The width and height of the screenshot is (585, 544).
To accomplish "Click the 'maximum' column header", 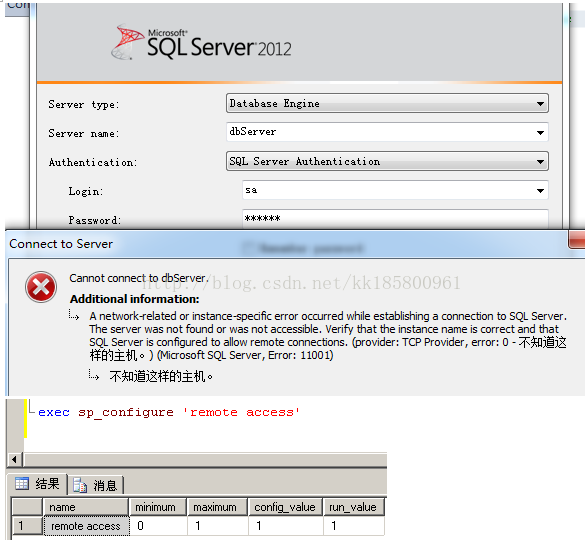I will (x=217, y=507).
